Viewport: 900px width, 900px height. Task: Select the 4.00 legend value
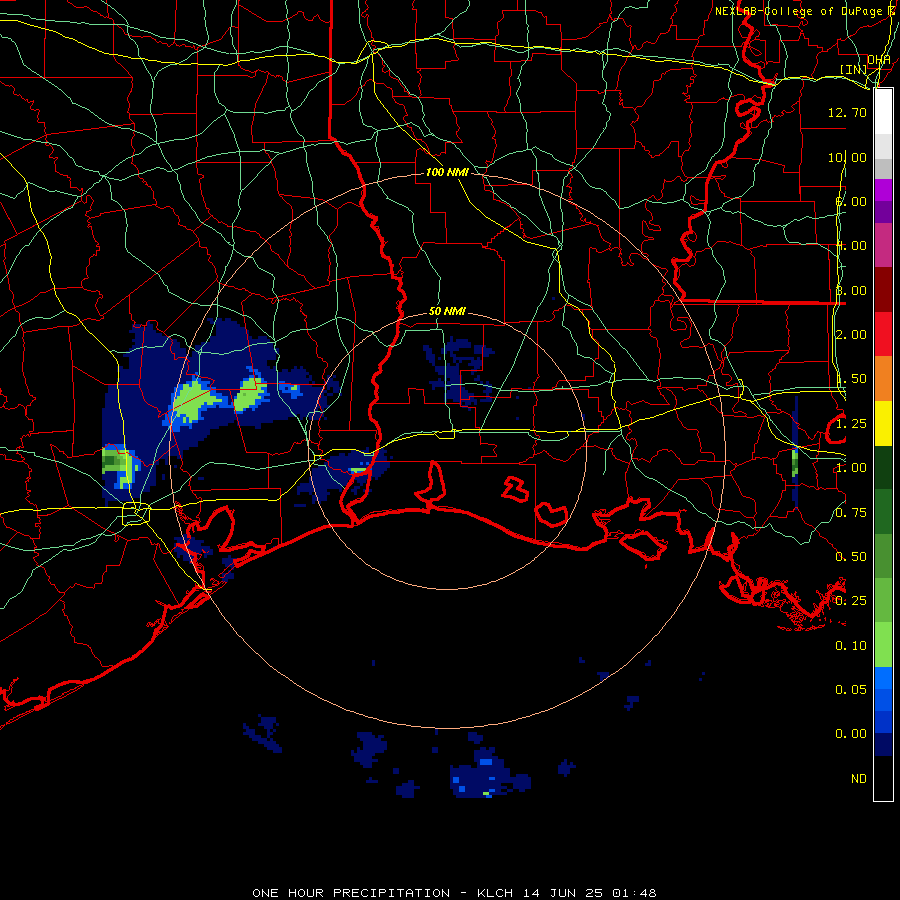(x=851, y=246)
